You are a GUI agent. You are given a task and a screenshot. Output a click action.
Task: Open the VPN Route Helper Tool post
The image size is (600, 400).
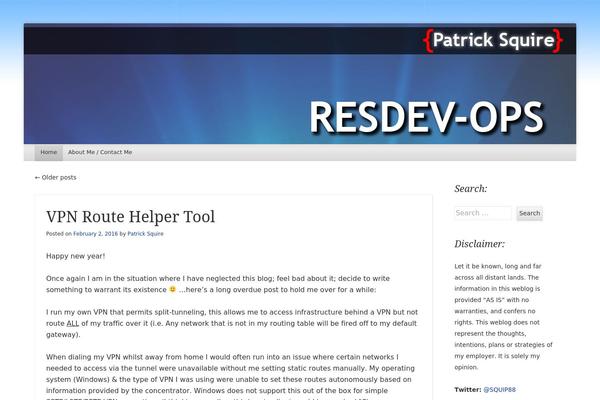(130, 217)
